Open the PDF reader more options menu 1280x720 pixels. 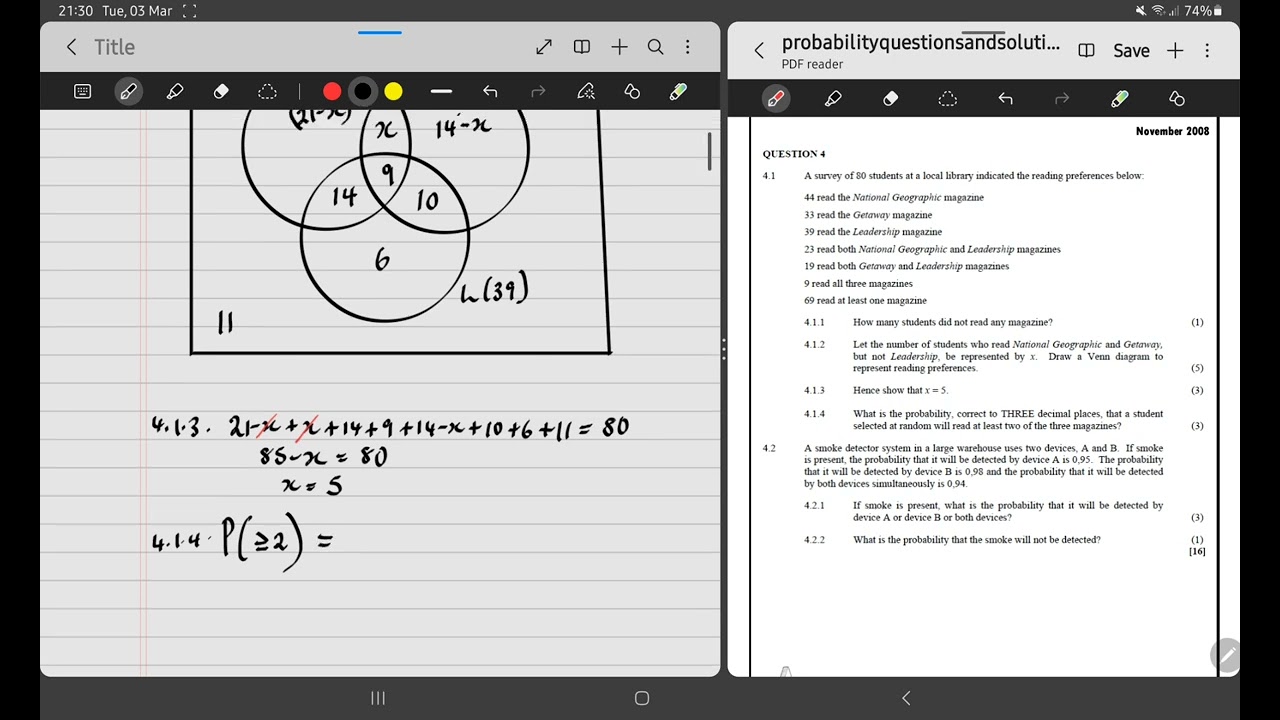(x=1207, y=50)
